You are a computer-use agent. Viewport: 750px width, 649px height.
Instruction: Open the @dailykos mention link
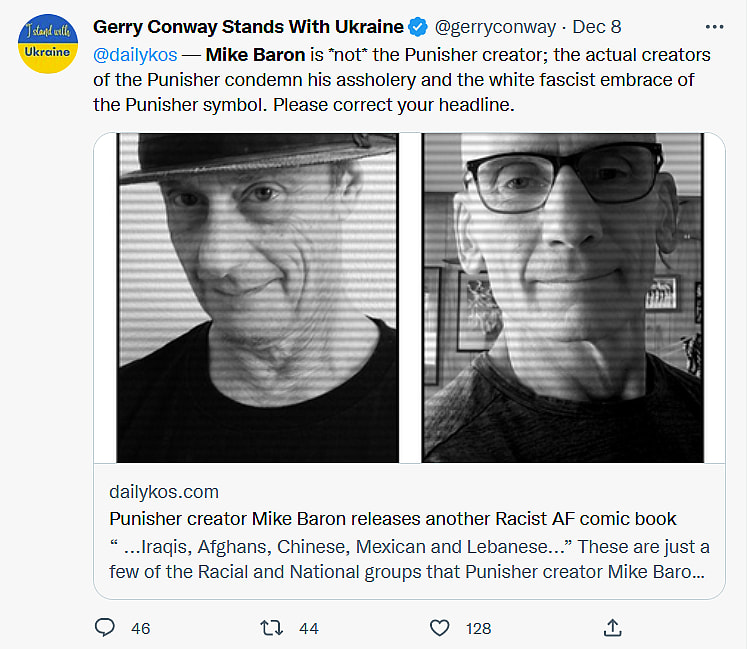[x=135, y=54]
